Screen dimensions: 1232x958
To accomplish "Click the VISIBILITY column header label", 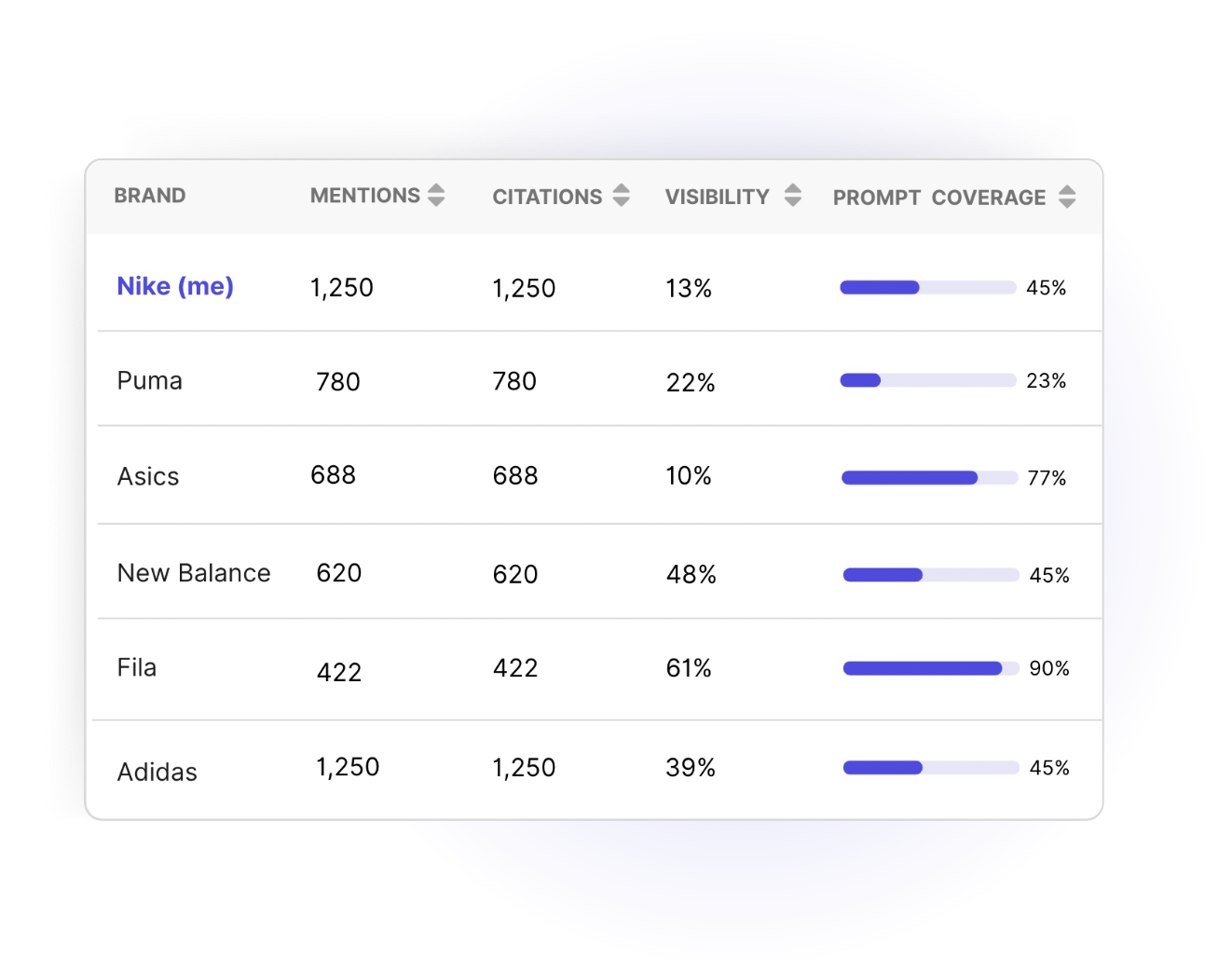I will coord(718,197).
